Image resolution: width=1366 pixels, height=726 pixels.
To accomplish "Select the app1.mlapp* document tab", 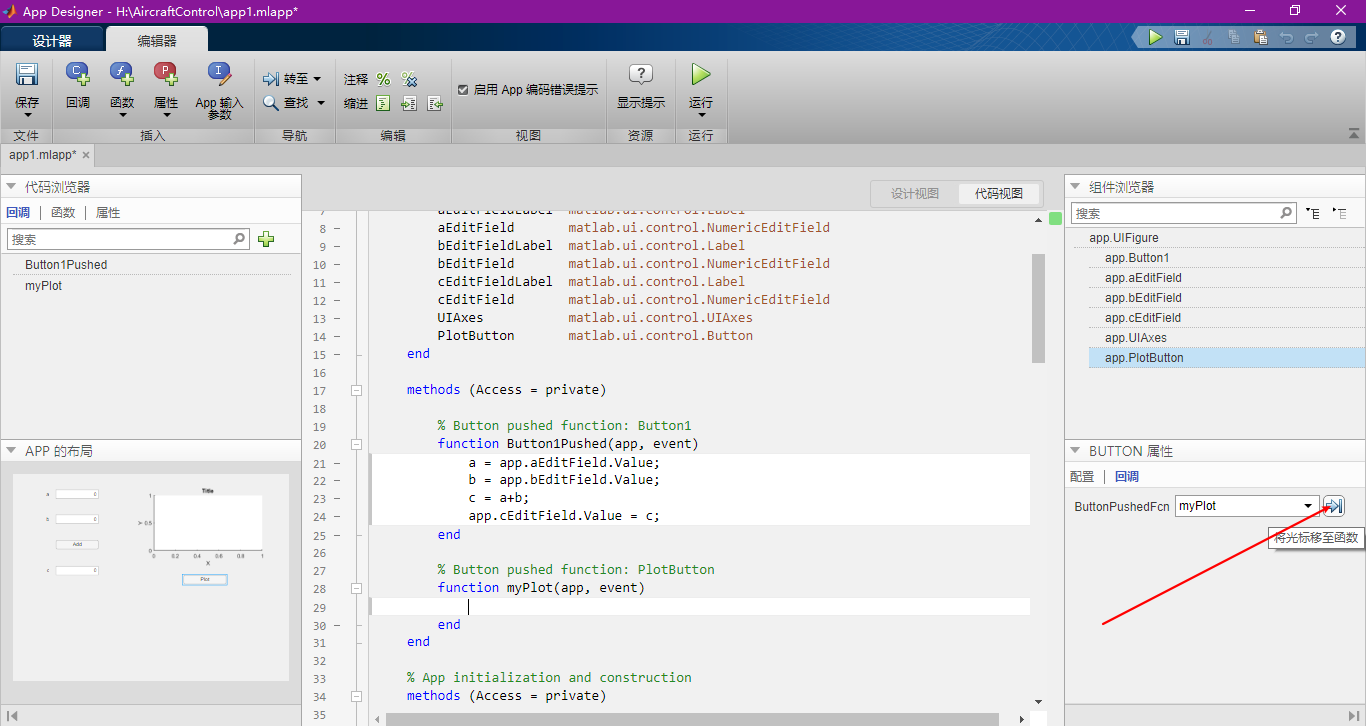I will [42, 155].
